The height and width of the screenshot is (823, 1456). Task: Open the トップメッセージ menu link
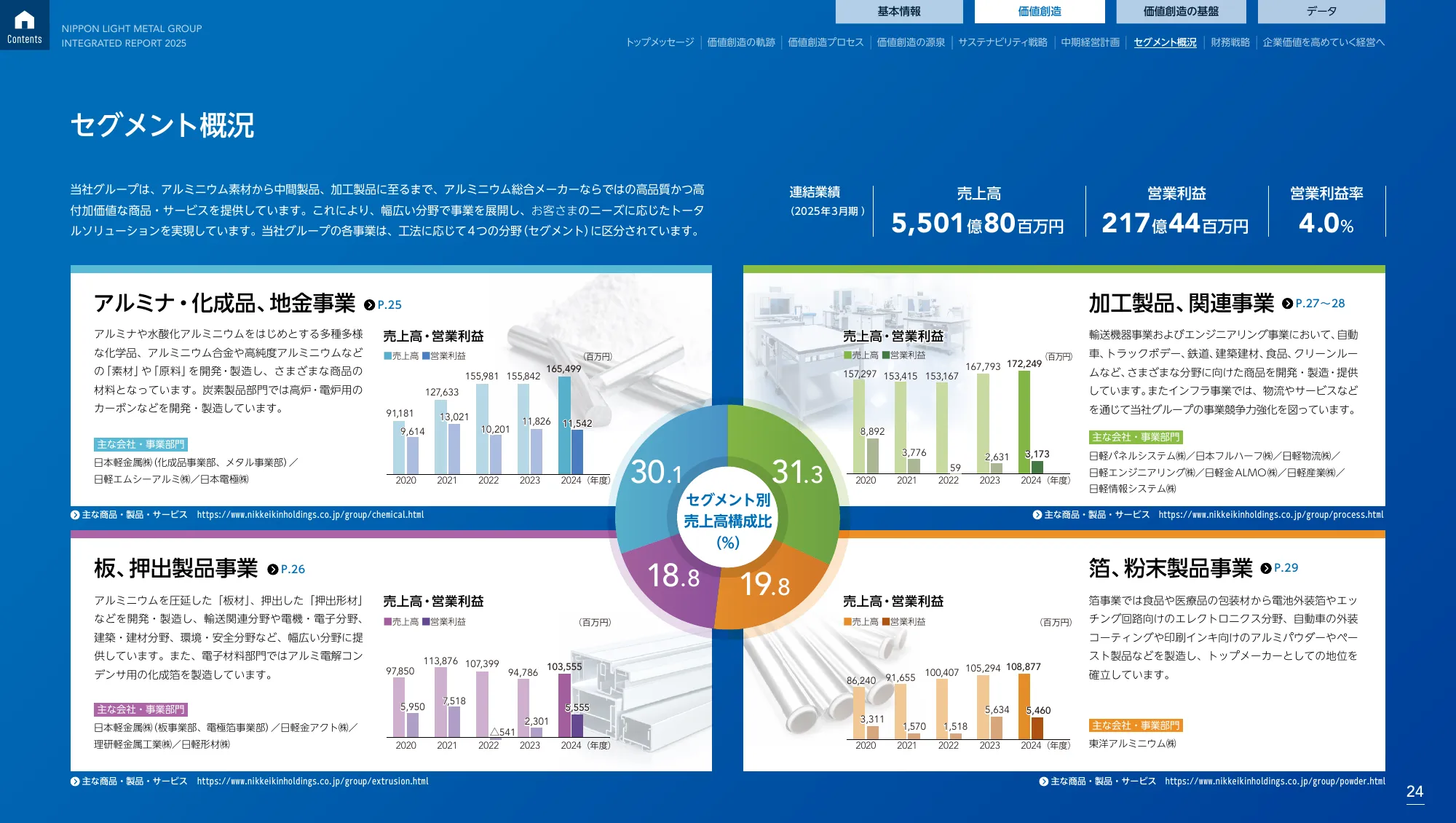[x=660, y=43]
